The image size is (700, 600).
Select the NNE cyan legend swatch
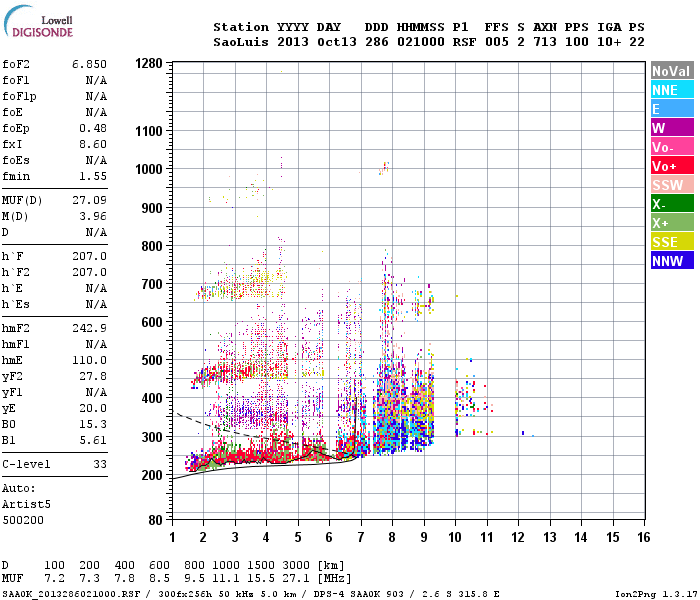[x=672, y=90]
